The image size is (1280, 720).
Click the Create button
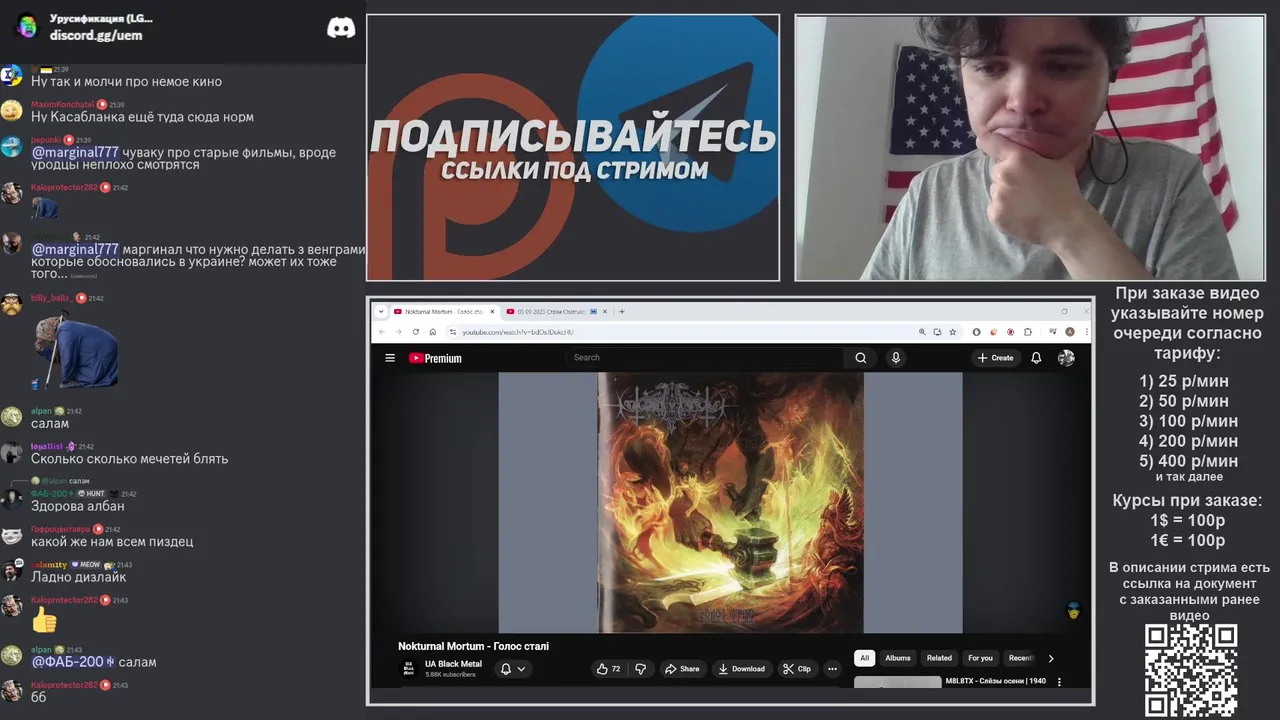[996, 358]
